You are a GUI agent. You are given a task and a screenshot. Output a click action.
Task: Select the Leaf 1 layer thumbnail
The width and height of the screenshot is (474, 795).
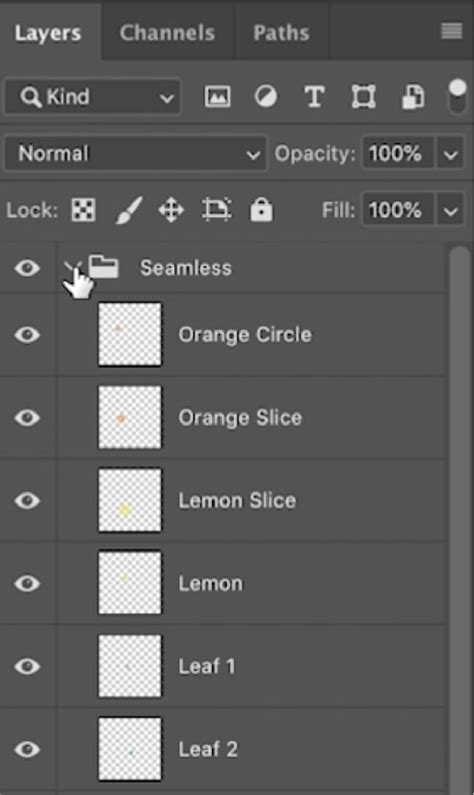tap(130, 666)
